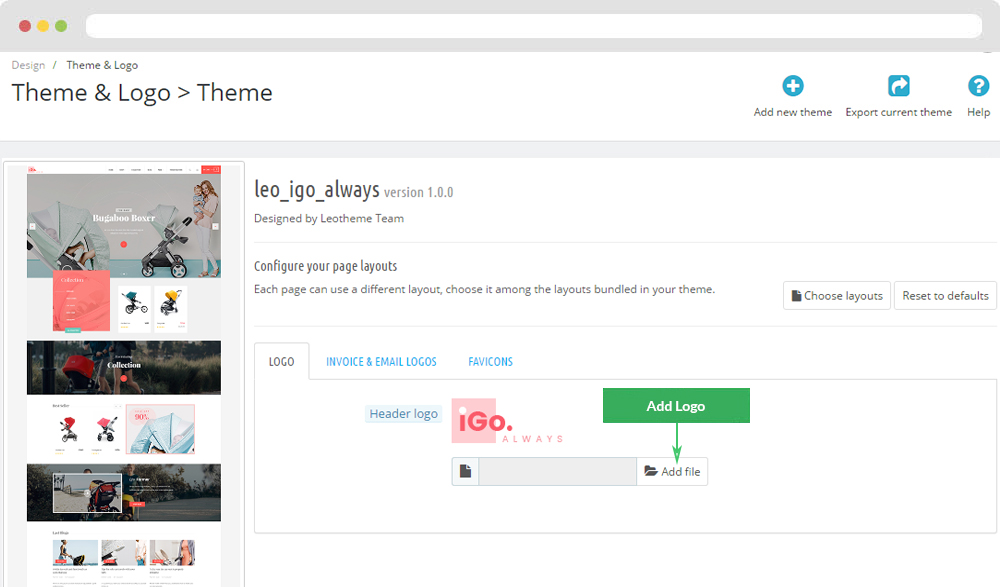
Task: Click the leo_igo_always theme preview thumbnail
Action: [125, 375]
